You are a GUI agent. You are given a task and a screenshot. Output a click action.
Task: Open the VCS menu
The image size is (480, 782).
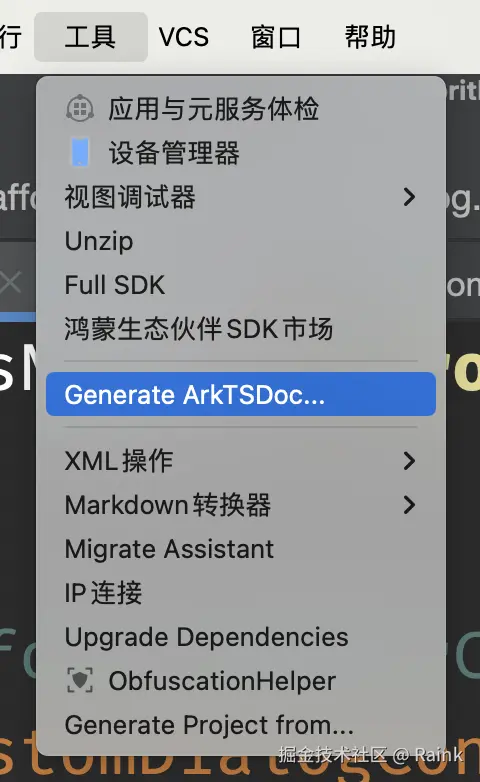[184, 37]
